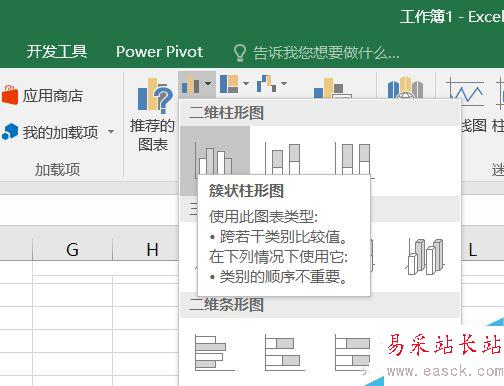
Task: Open the 开发工具 ribbon tab
Action: click(x=57, y=52)
